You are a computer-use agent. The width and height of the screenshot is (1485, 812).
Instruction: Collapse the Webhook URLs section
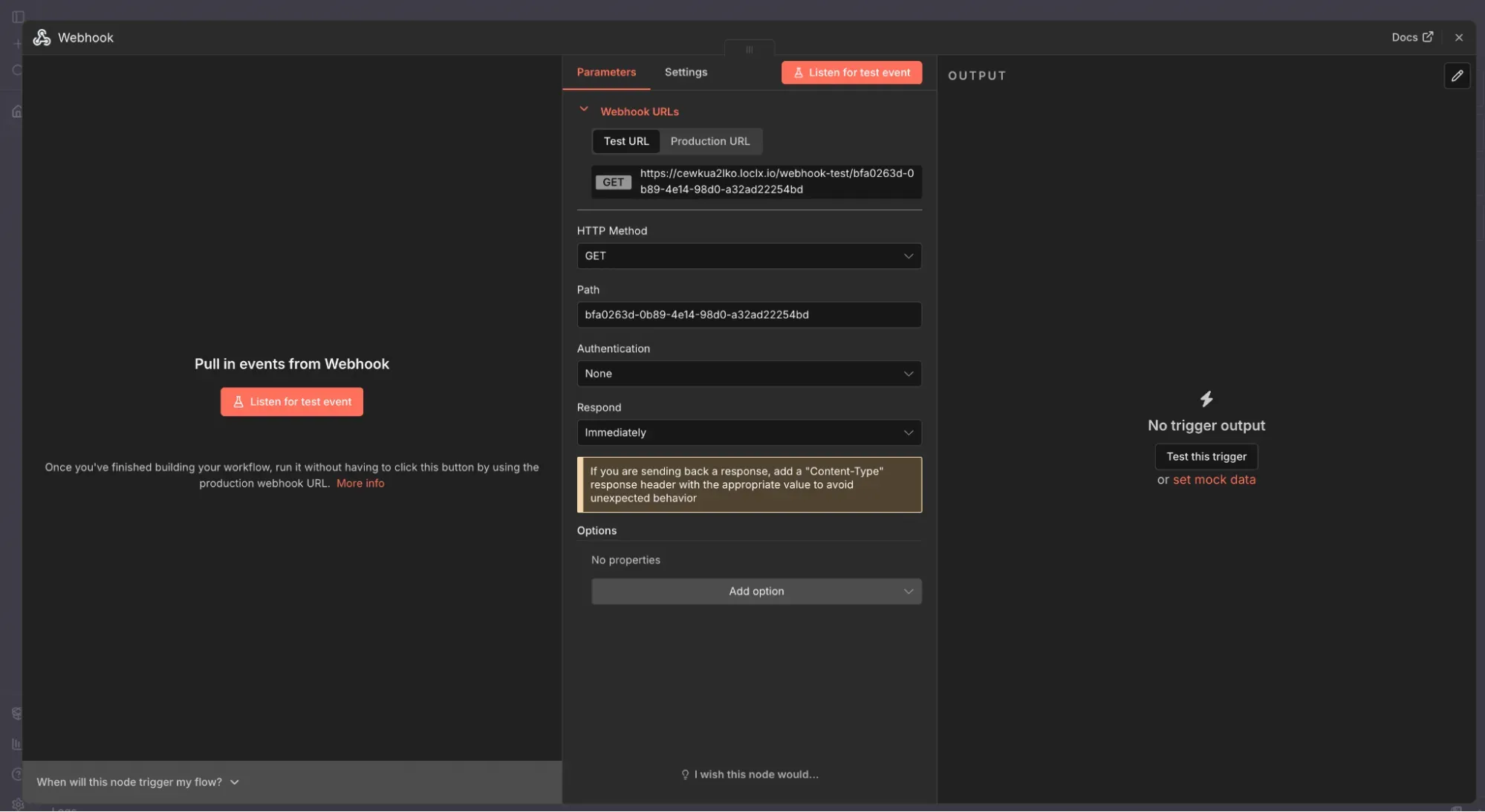coord(584,109)
